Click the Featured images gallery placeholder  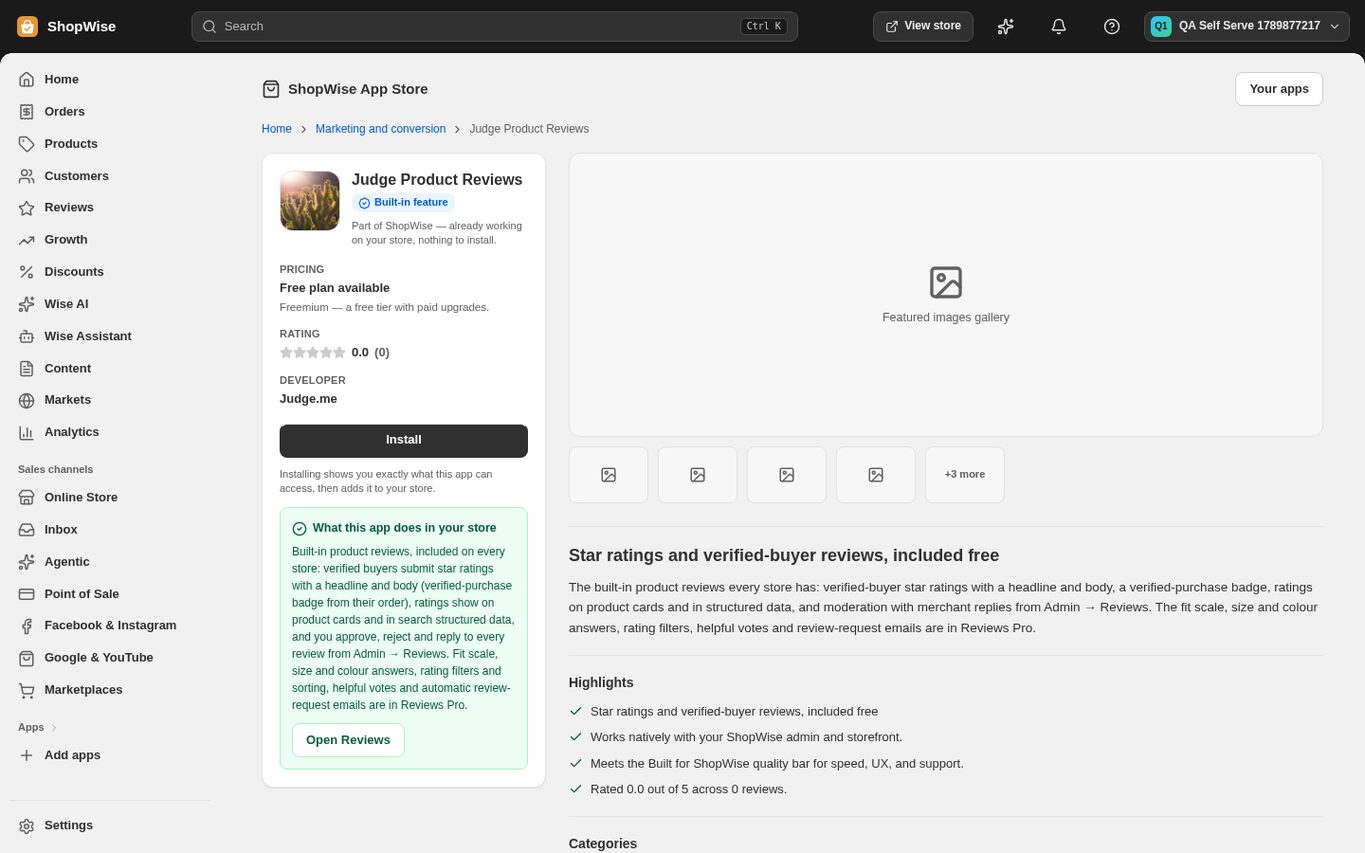click(x=946, y=295)
